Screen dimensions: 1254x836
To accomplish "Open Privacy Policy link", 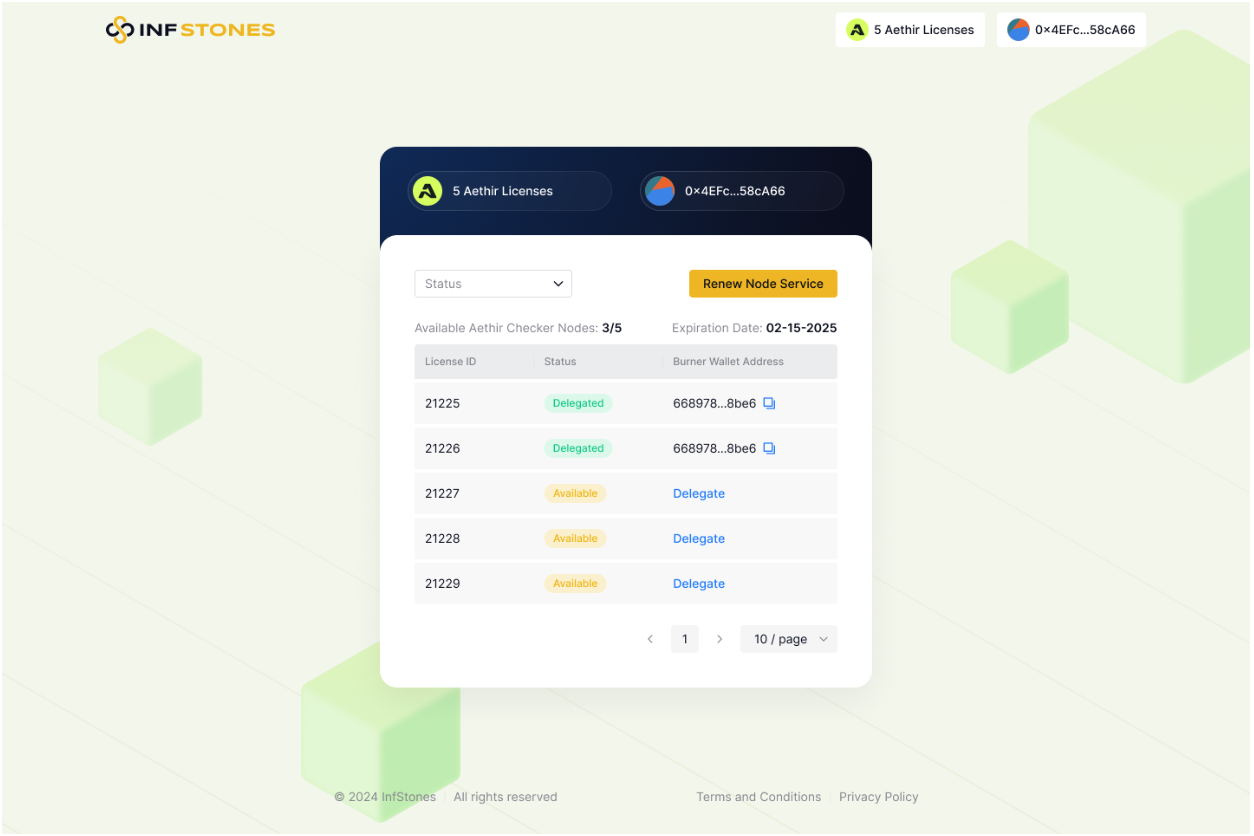I will click(x=878, y=797).
